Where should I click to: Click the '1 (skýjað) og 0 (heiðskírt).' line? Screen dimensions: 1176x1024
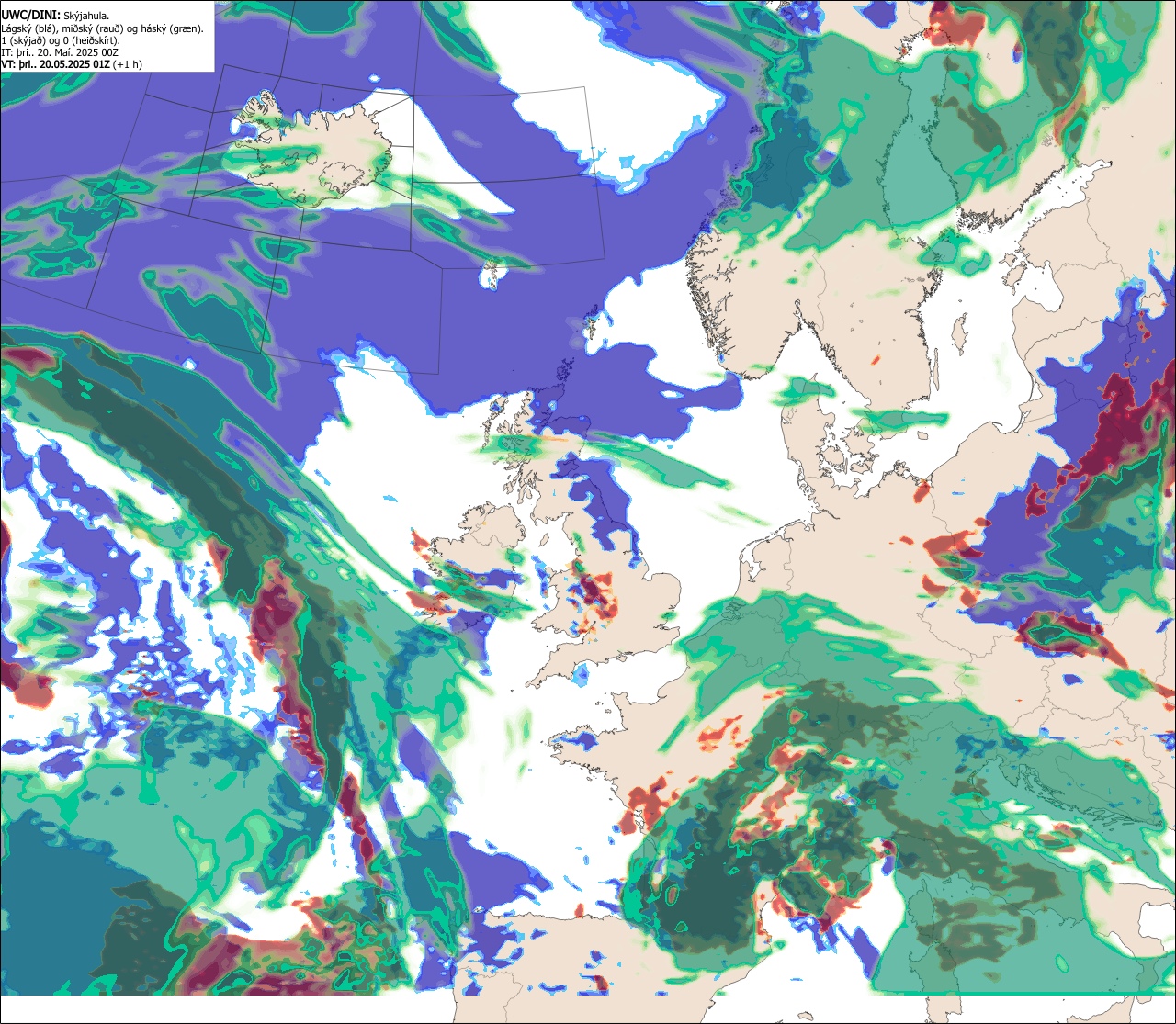pos(61,40)
